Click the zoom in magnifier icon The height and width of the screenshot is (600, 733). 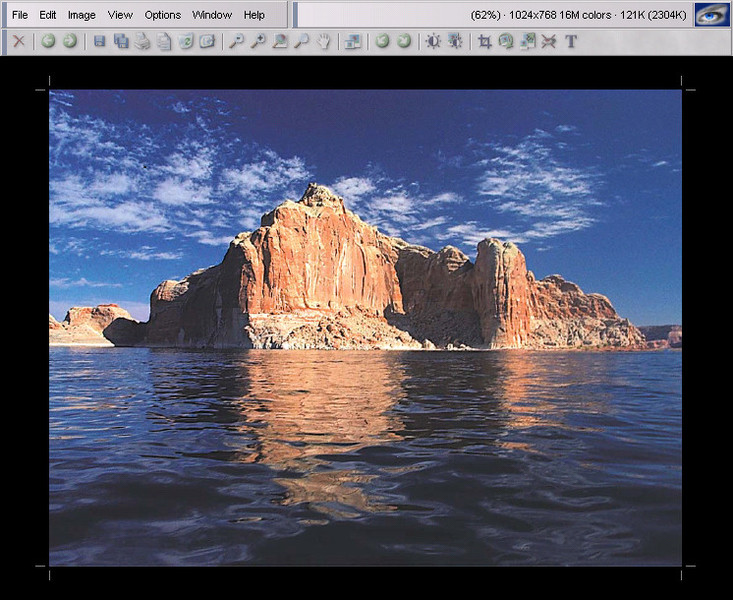coord(258,41)
